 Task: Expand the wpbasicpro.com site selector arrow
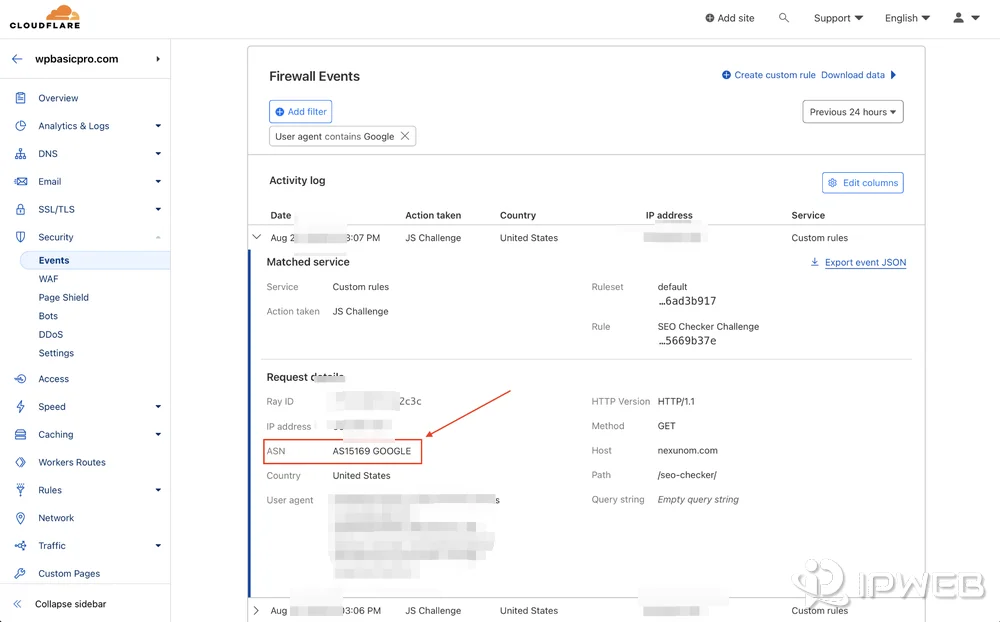click(x=158, y=59)
